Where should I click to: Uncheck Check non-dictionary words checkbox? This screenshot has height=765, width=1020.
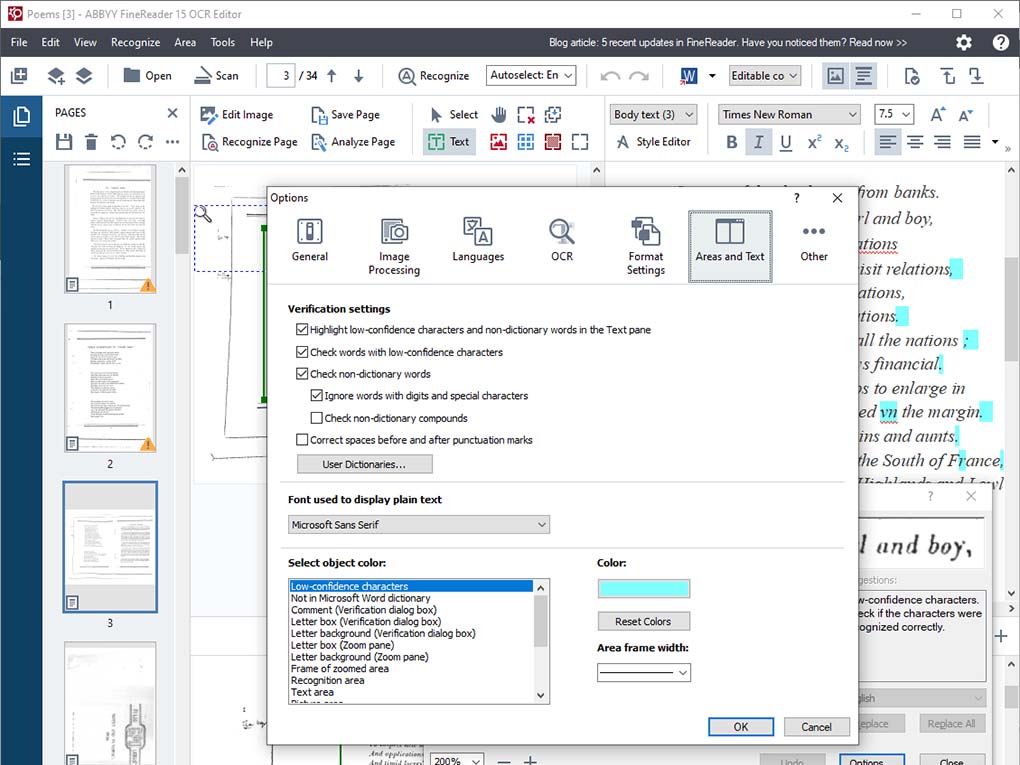click(302, 374)
